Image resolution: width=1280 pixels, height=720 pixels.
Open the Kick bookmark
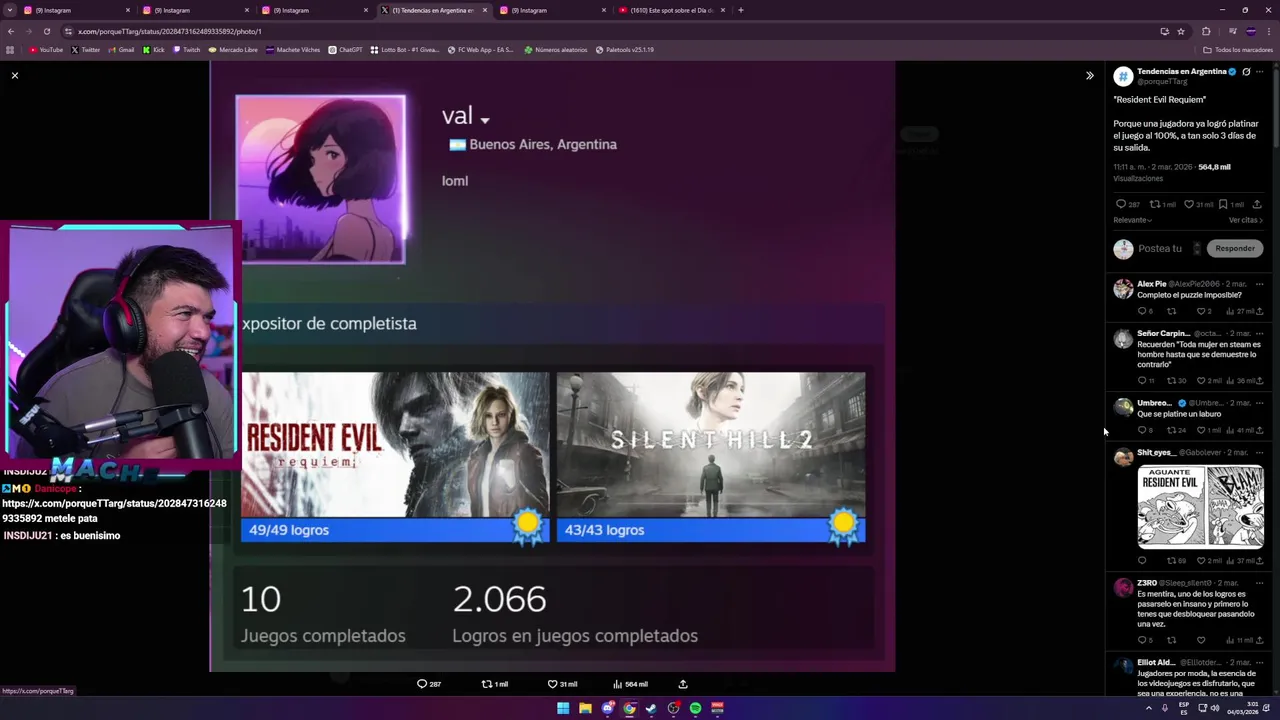(x=153, y=50)
